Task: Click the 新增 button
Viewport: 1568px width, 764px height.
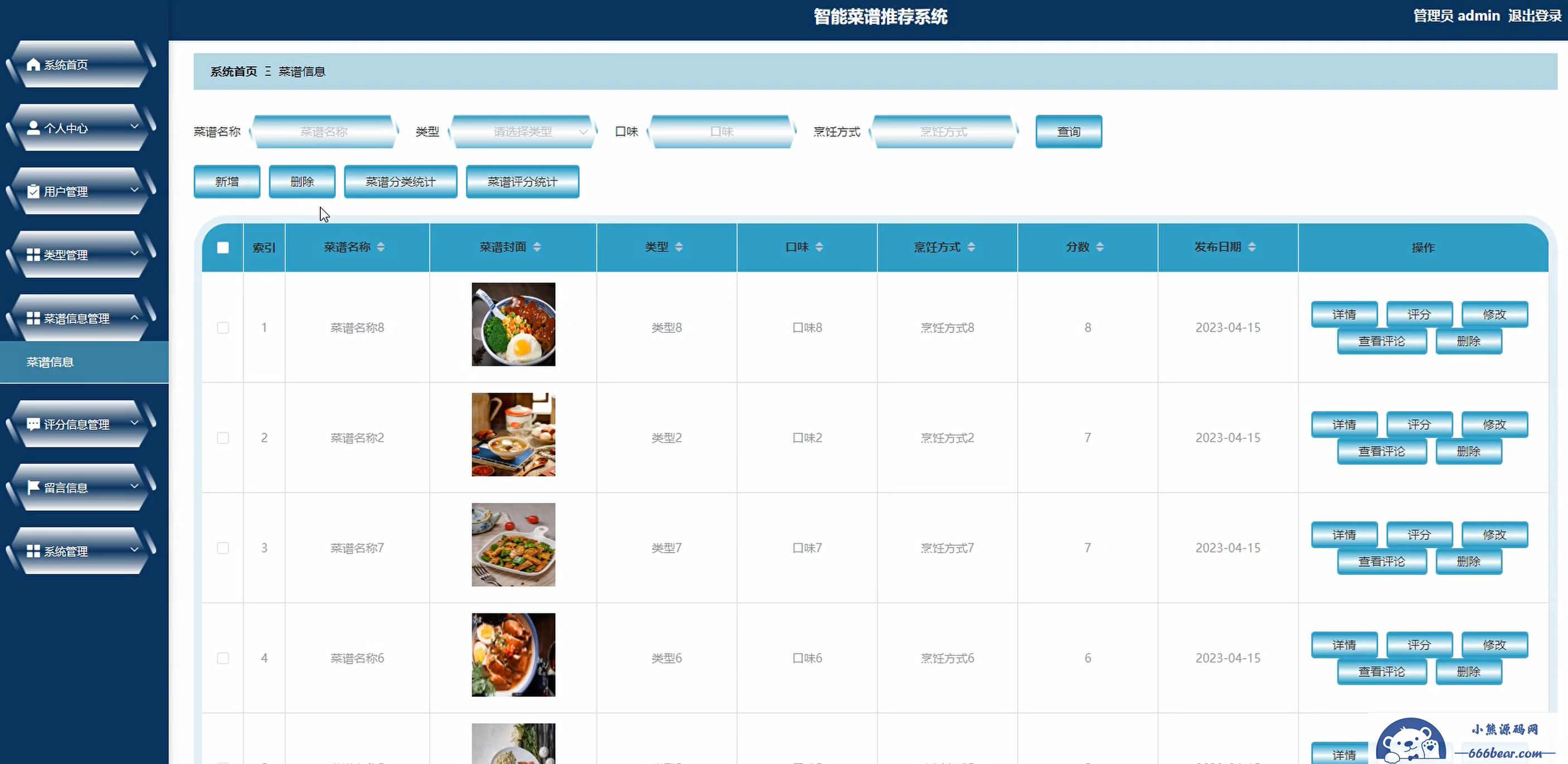Action: (227, 181)
